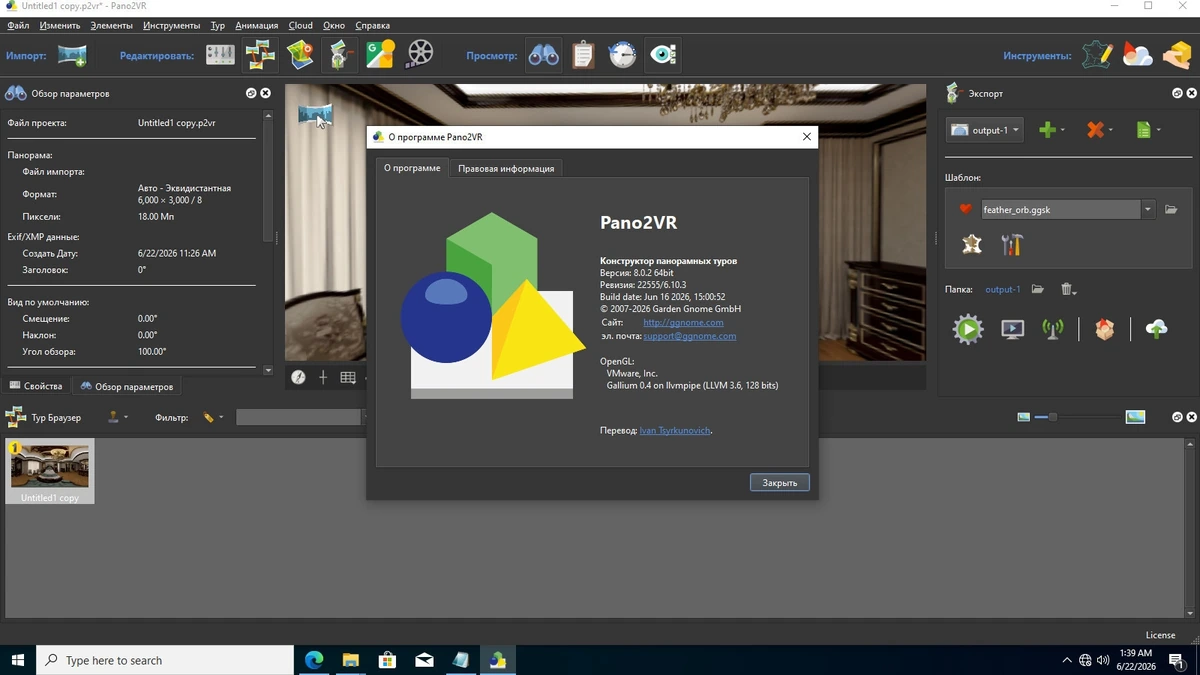This screenshot has width=1200, height=675.
Task: Click the cloud upload icon
Action: pyautogui.click(x=1156, y=329)
